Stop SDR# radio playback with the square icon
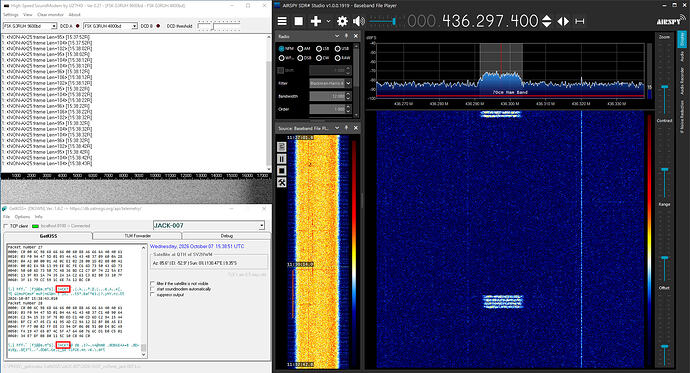Image resolution: width=690 pixels, height=373 pixels. pos(298,21)
